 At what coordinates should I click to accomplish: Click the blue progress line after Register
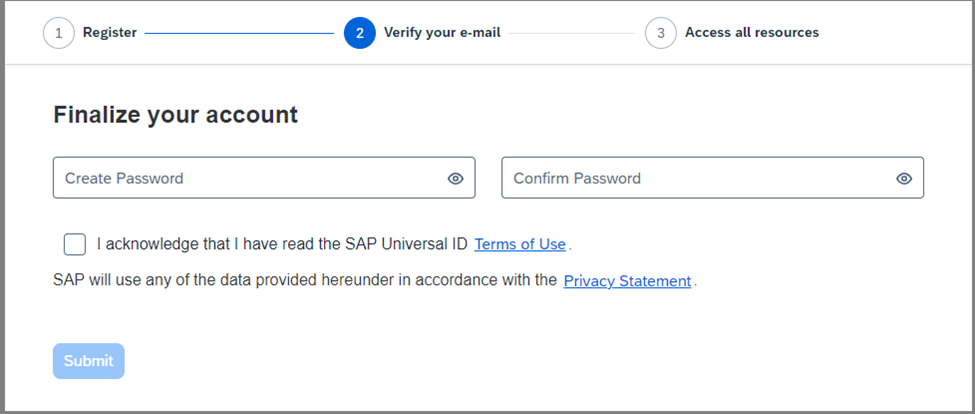(239, 33)
